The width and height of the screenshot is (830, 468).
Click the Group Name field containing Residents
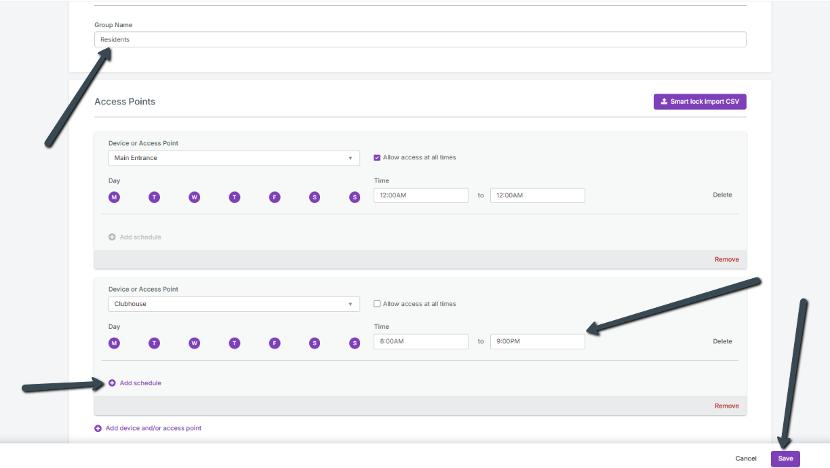point(420,40)
